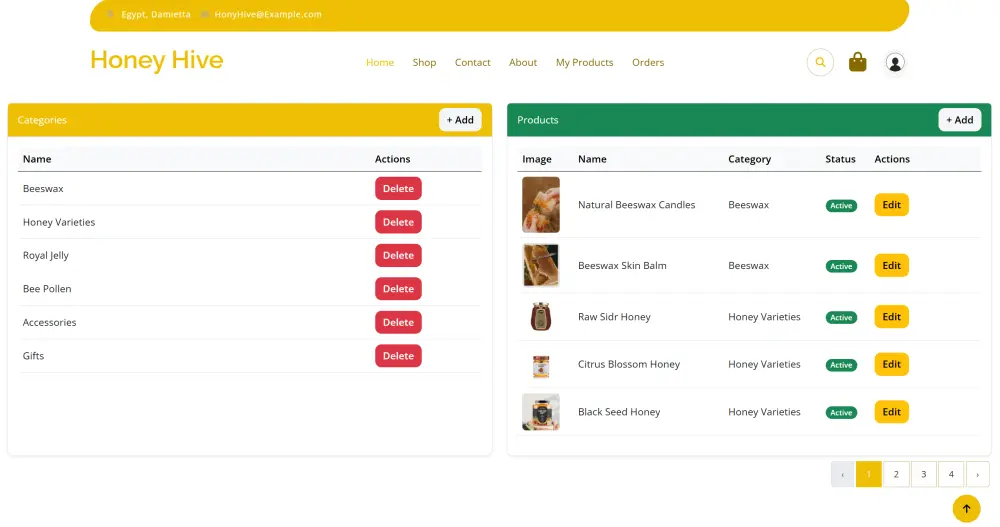The width and height of the screenshot is (1000, 527).
Task: Open My Products in navigation
Action: click(x=584, y=63)
